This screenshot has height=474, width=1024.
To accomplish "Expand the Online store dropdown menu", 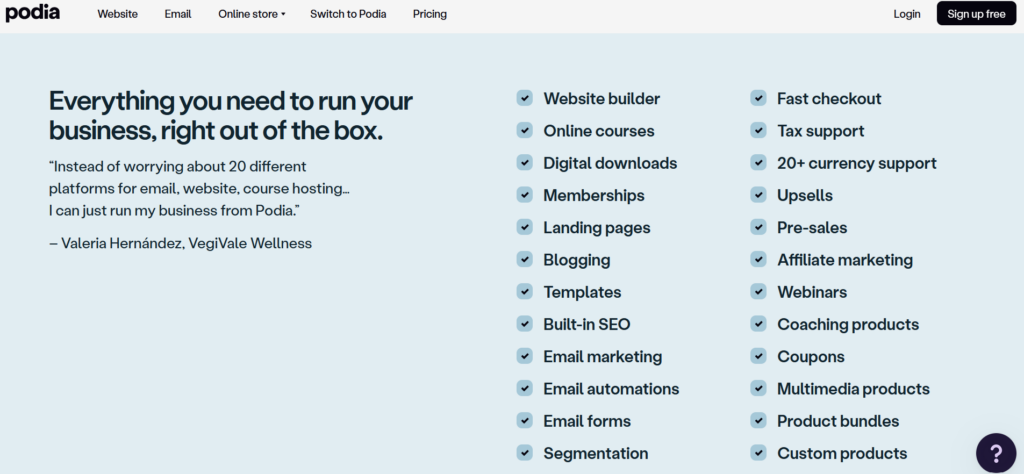I will pos(251,14).
